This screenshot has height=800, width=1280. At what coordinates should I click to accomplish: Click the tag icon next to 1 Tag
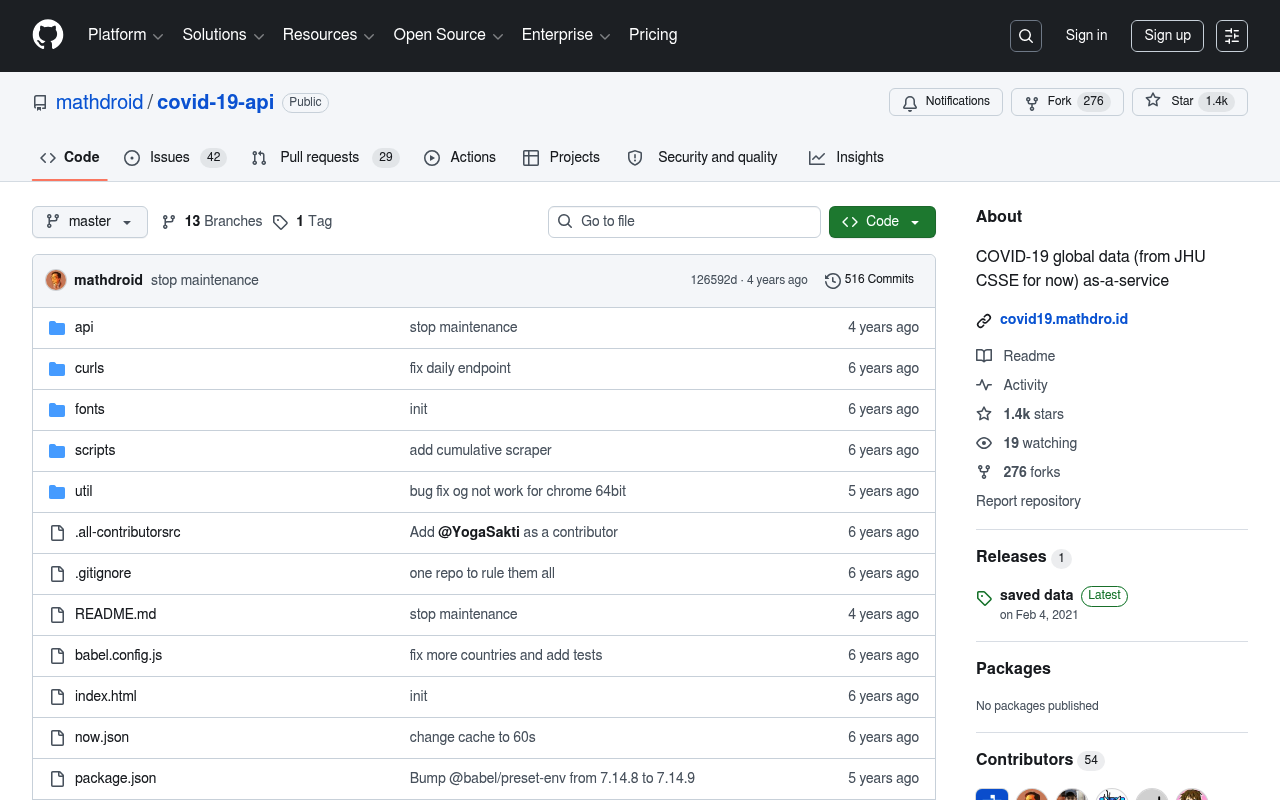click(x=280, y=222)
